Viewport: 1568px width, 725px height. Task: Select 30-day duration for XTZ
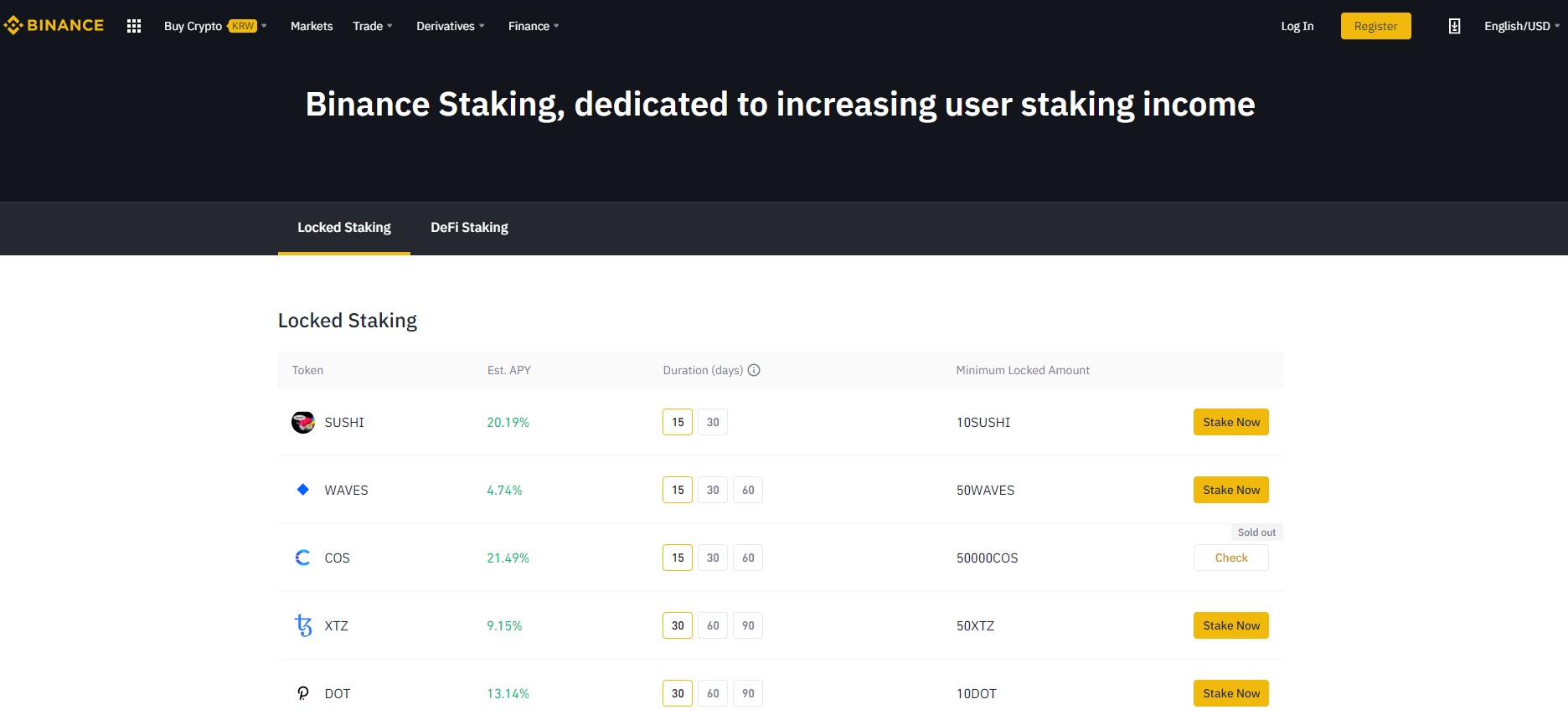[678, 625]
